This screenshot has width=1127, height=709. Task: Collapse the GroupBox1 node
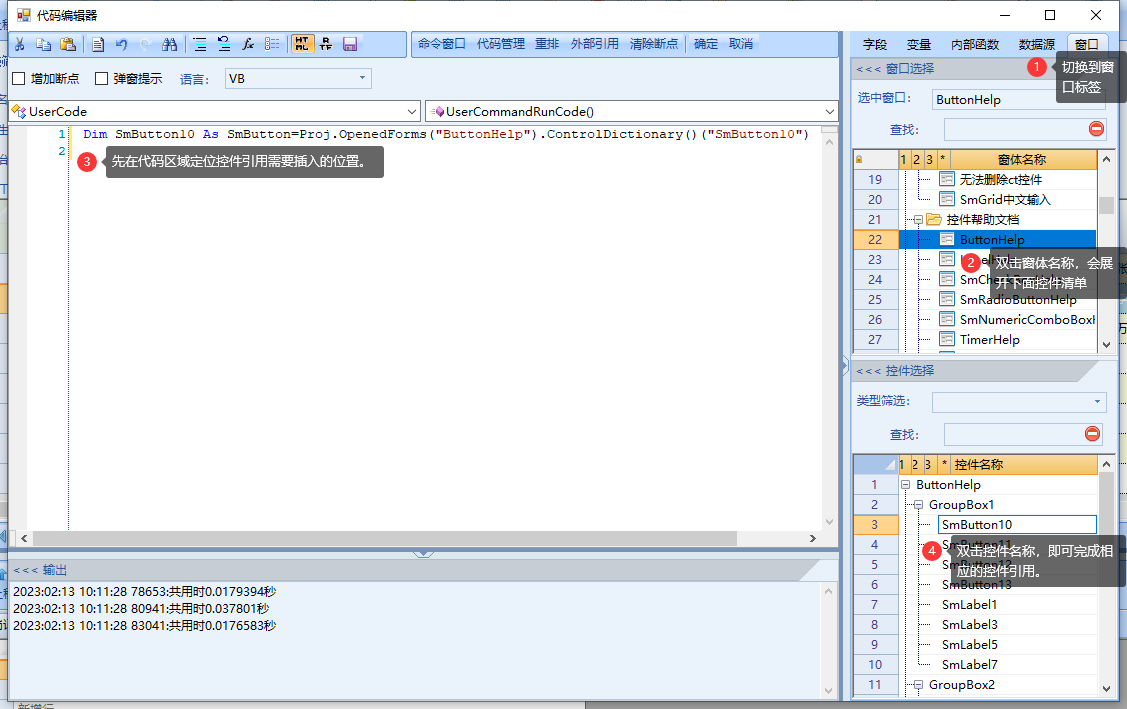918,505
